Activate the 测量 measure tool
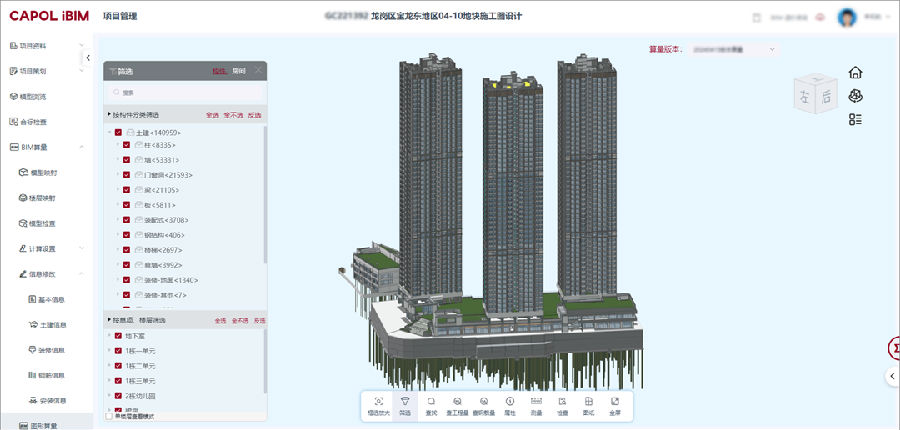Viewport: 900px width, 430px height. click(x=536, y=405)
